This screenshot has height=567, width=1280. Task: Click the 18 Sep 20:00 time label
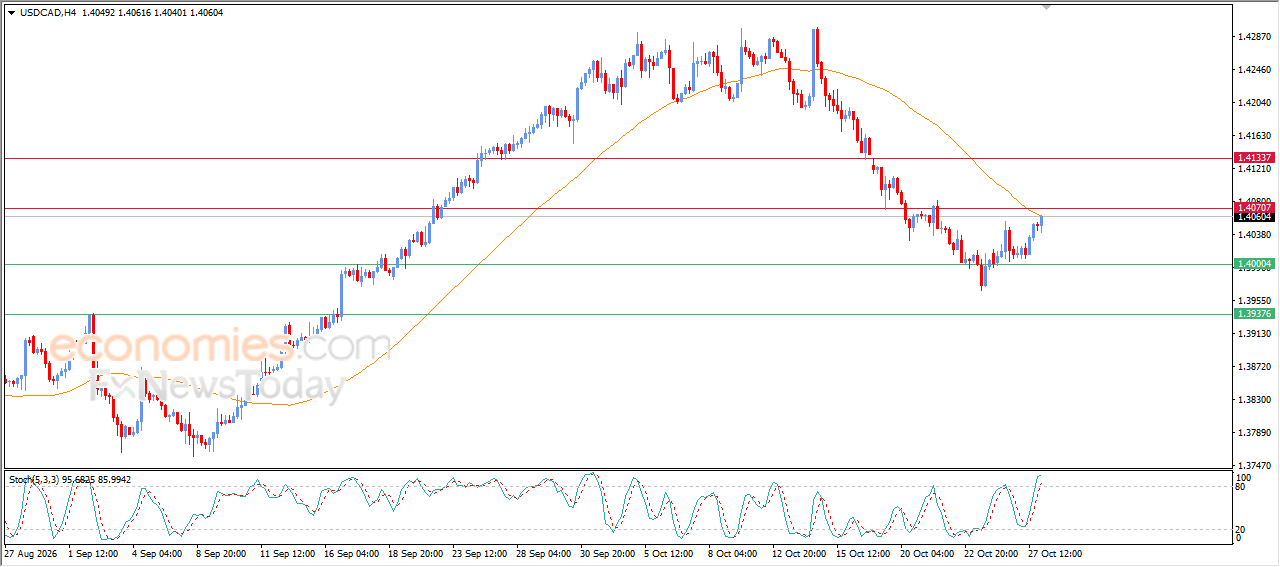coord(416,553)
